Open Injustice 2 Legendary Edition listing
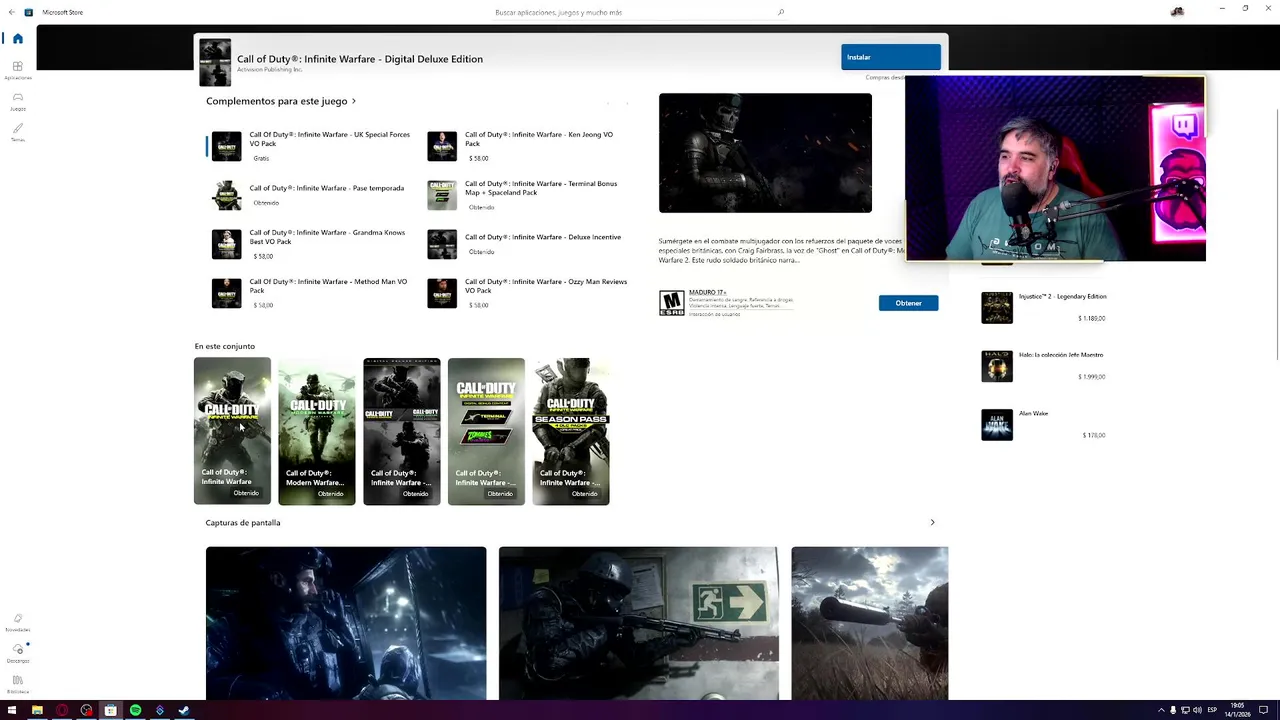Image resolution: width=1280 pixels, height=720 pixels. pyautogui.click(x=1045, y=307)
